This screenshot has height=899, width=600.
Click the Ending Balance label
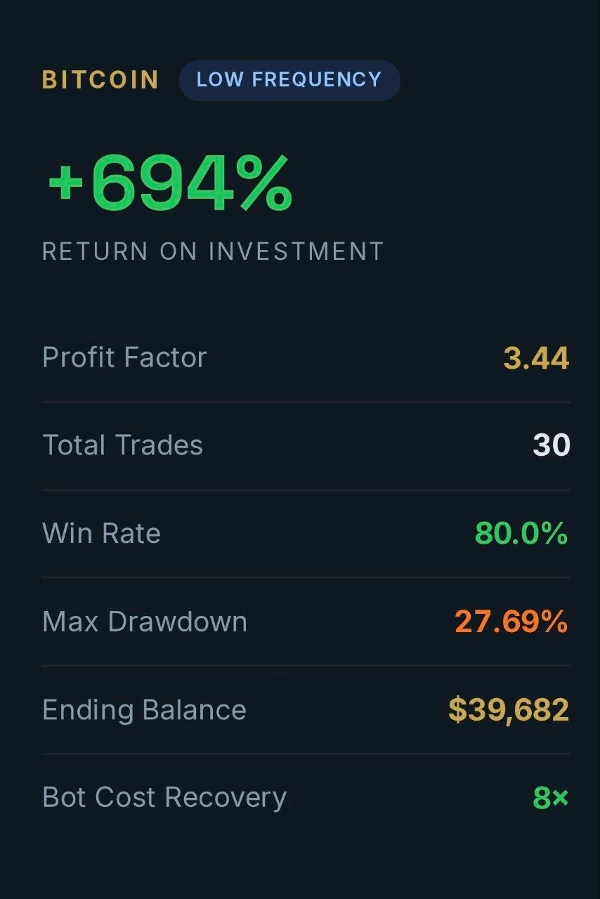click(x=144, y=710)
